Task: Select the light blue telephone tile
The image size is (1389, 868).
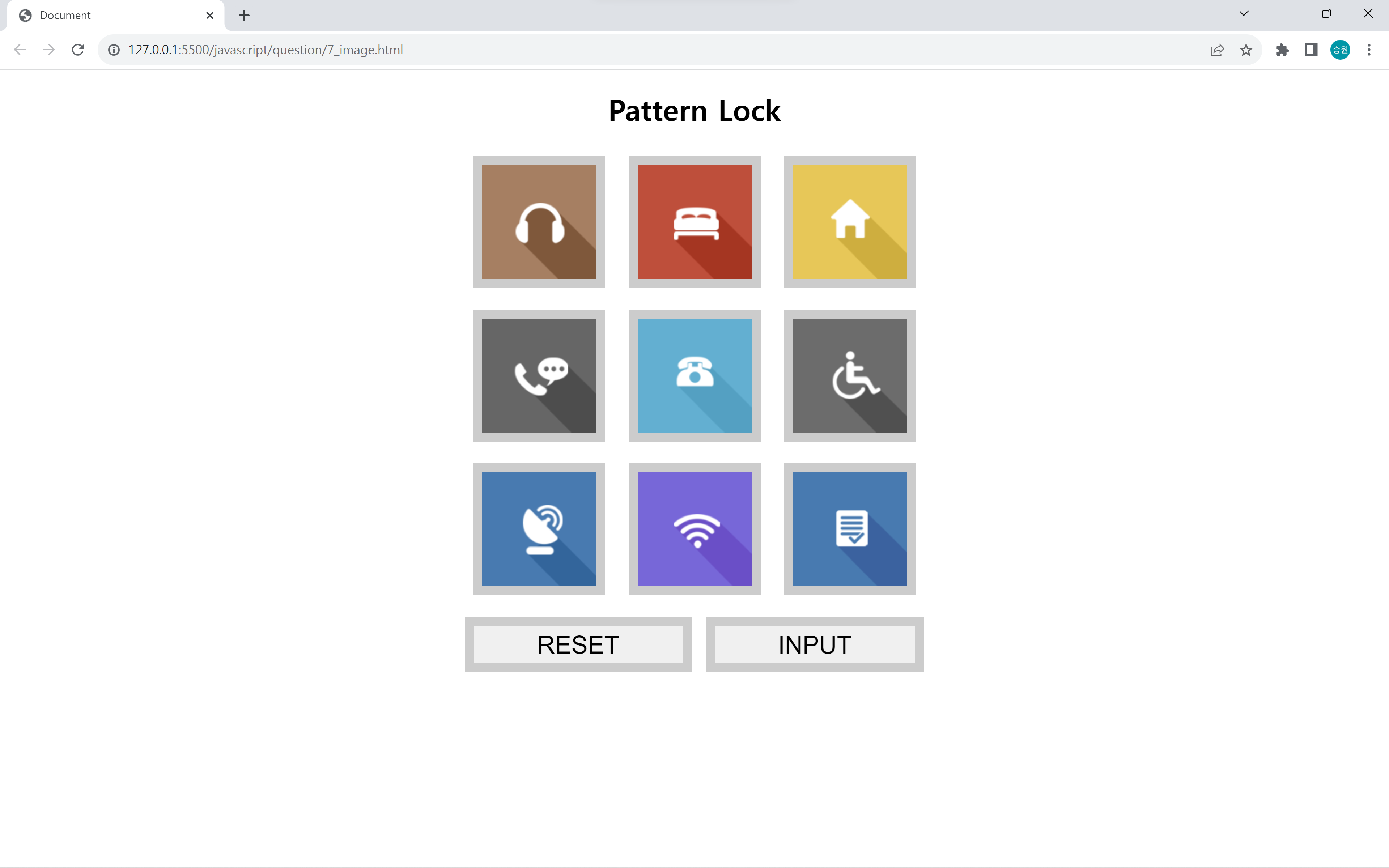Action: 694,375
